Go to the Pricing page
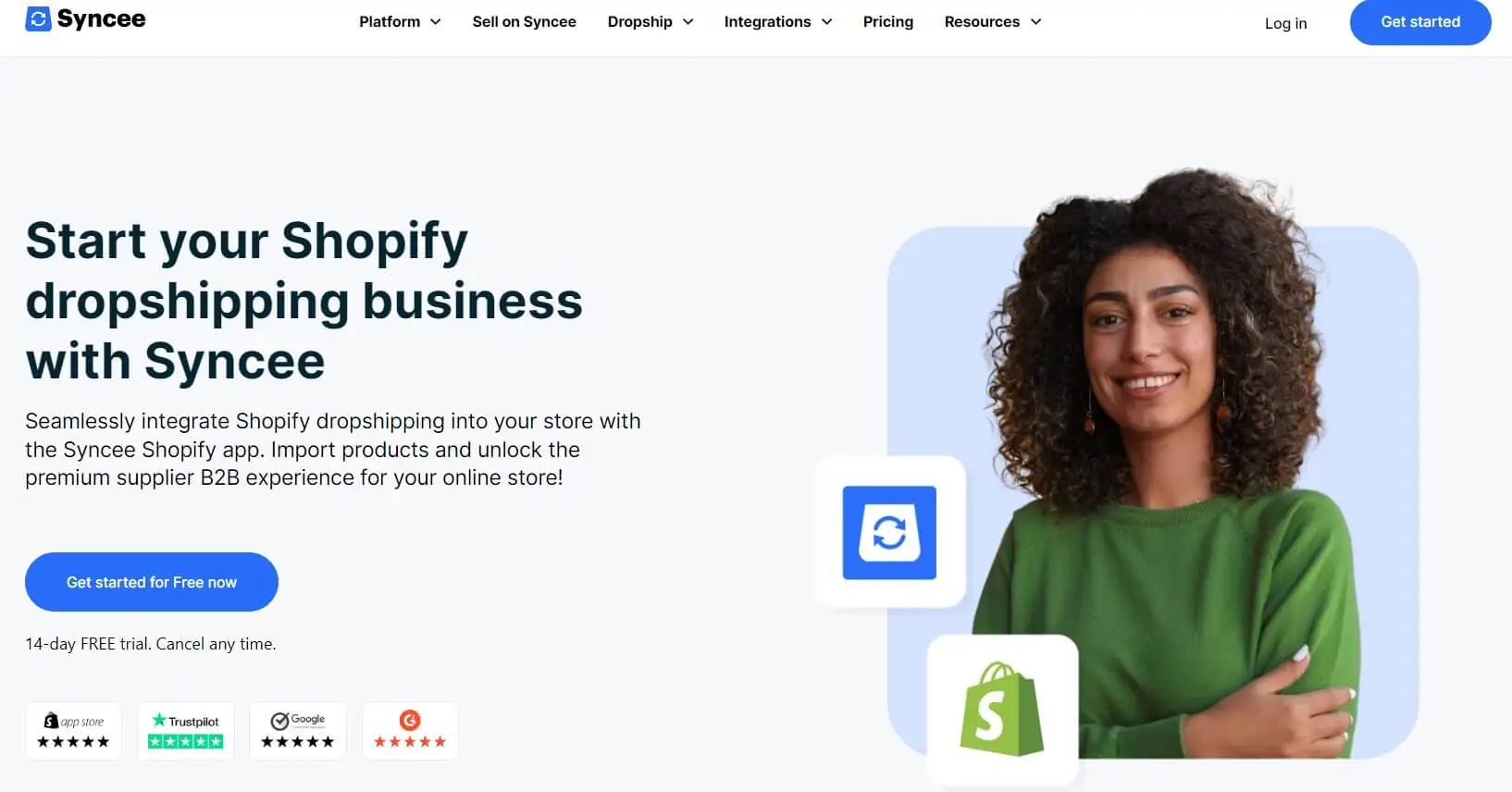The image size is (1512, 792). 888,21
